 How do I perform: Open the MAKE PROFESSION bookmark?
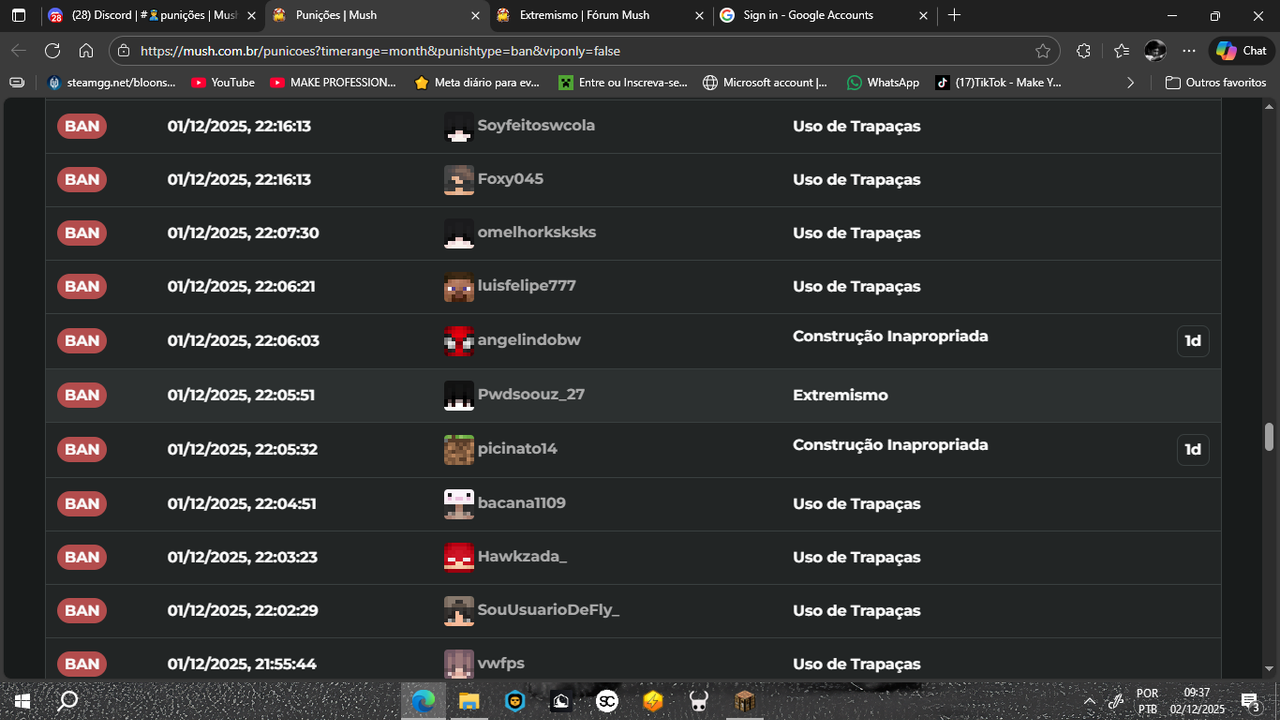pyautogui.click(x=334, y=83)
